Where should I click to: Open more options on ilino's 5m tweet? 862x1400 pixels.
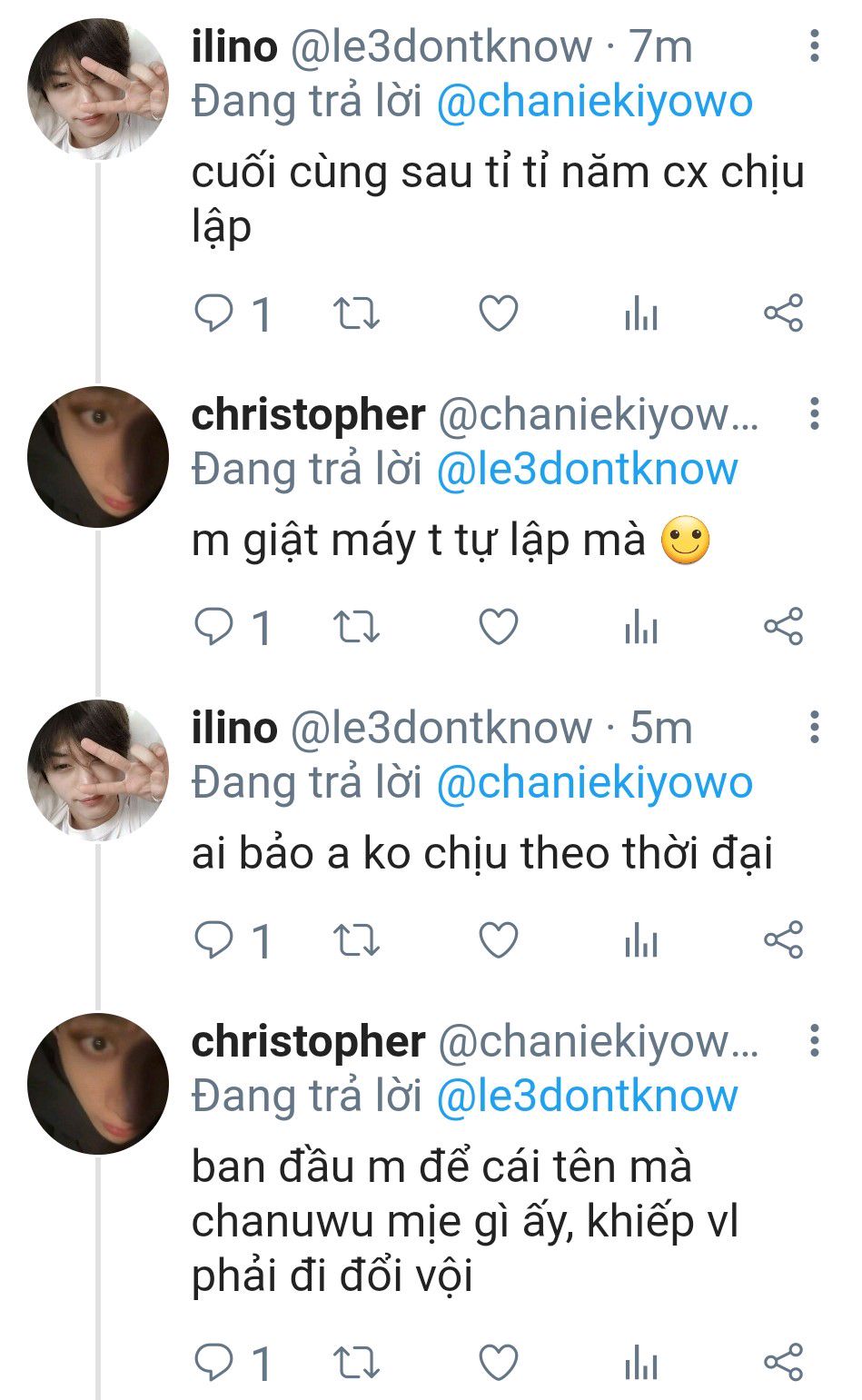click(x=815, y=727)
